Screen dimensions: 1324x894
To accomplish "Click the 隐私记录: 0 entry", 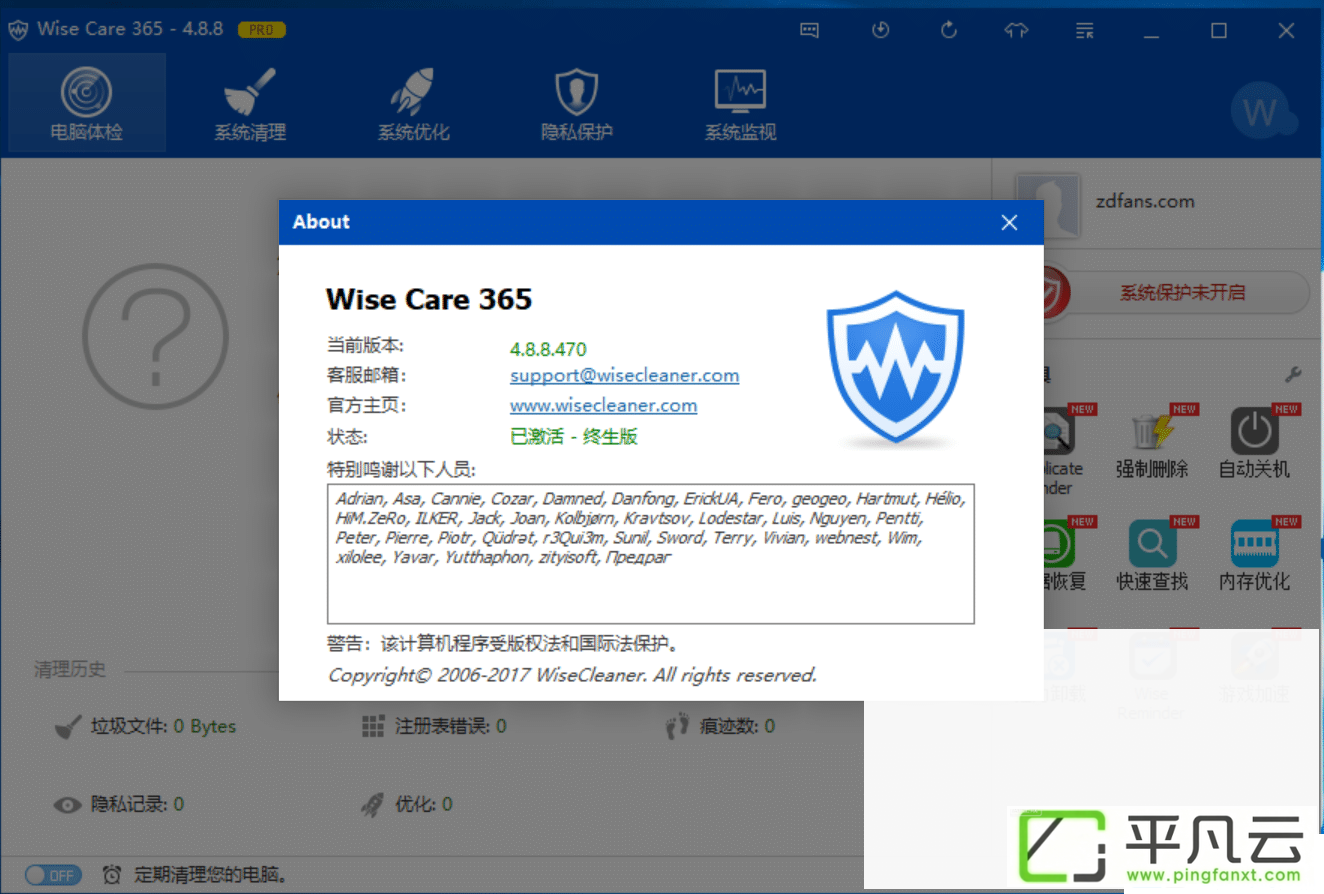I will (137, 804).
